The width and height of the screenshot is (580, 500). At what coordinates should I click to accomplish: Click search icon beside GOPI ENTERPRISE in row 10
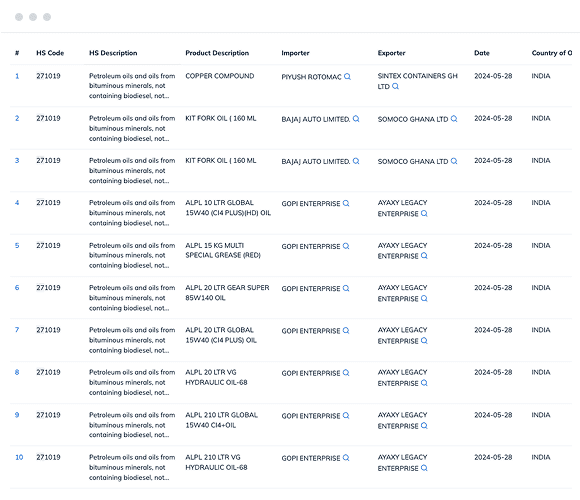point(346,457)
